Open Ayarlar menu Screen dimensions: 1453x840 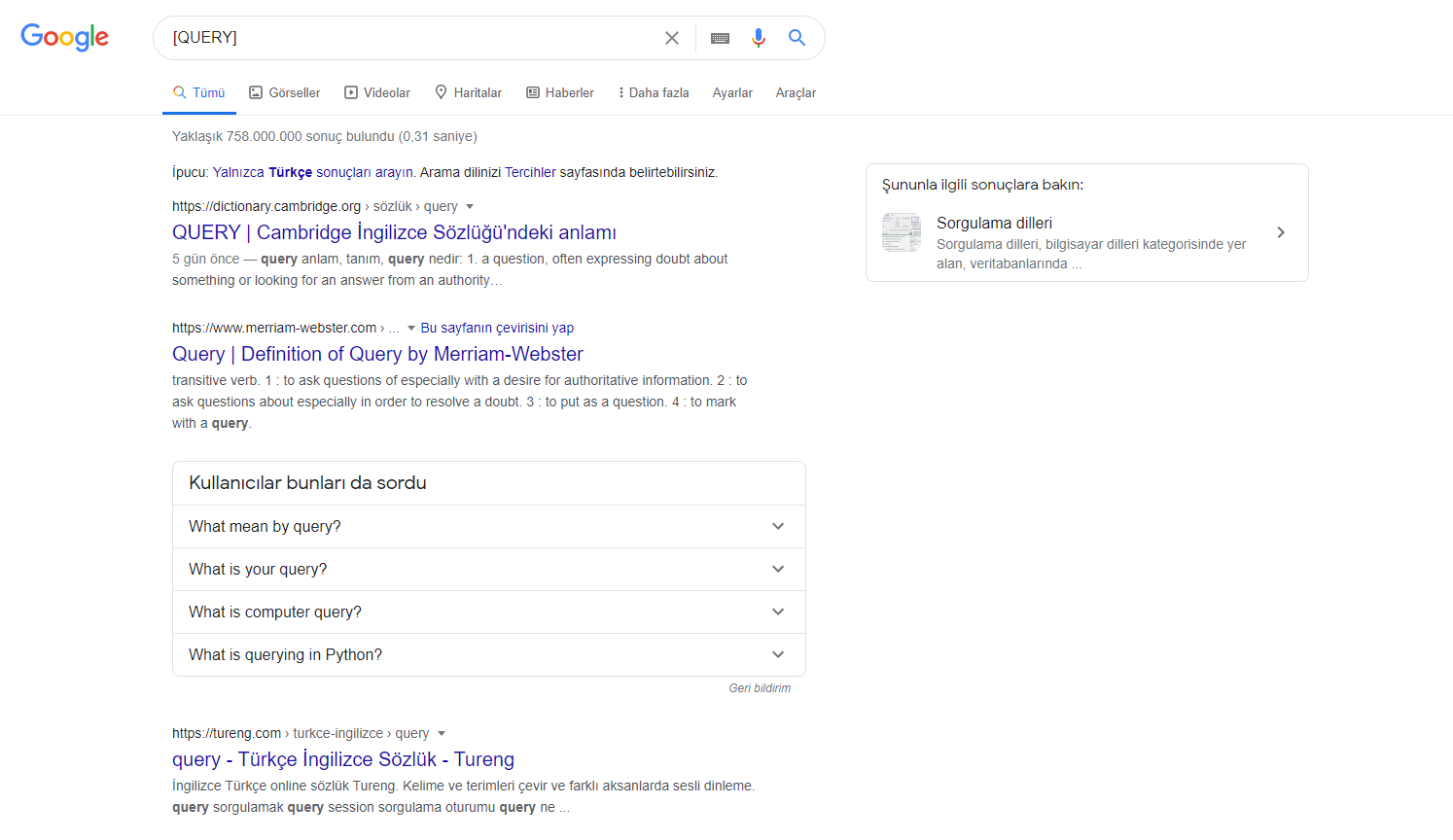pos(732,92)
